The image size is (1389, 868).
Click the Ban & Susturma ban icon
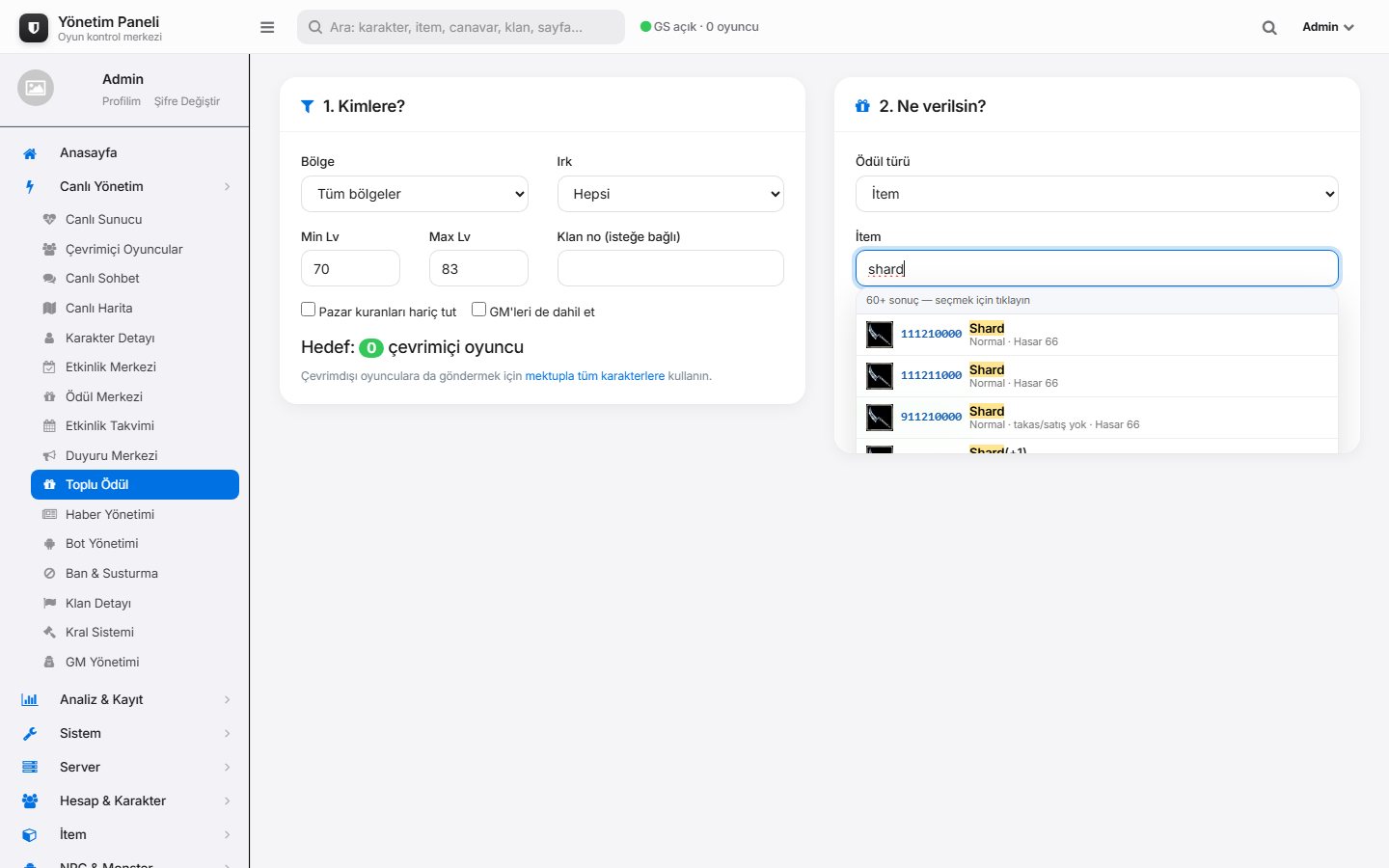pyautogui.click(x=49, y=574)
